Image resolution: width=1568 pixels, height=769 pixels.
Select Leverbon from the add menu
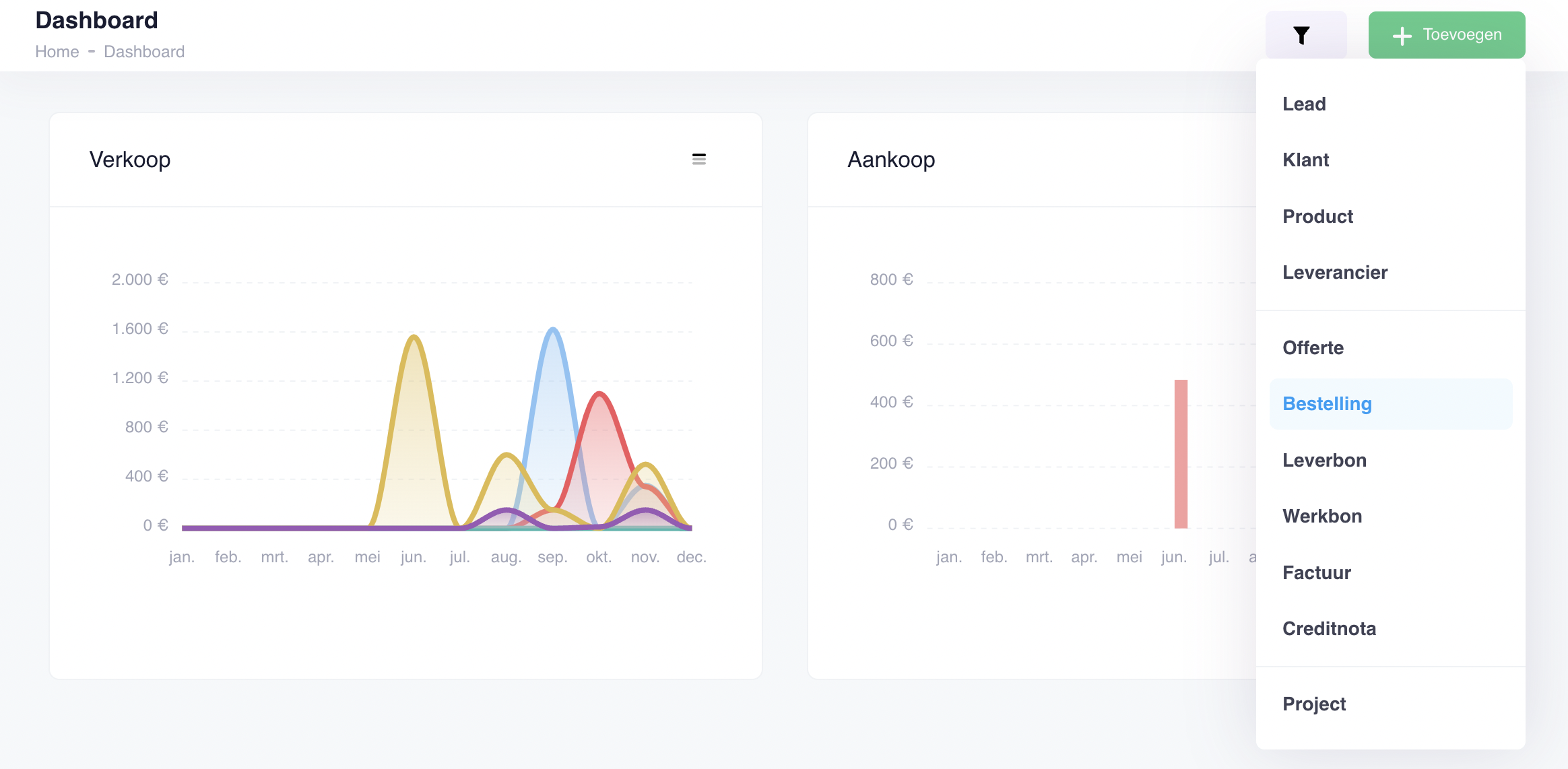tap(1324, 460)
